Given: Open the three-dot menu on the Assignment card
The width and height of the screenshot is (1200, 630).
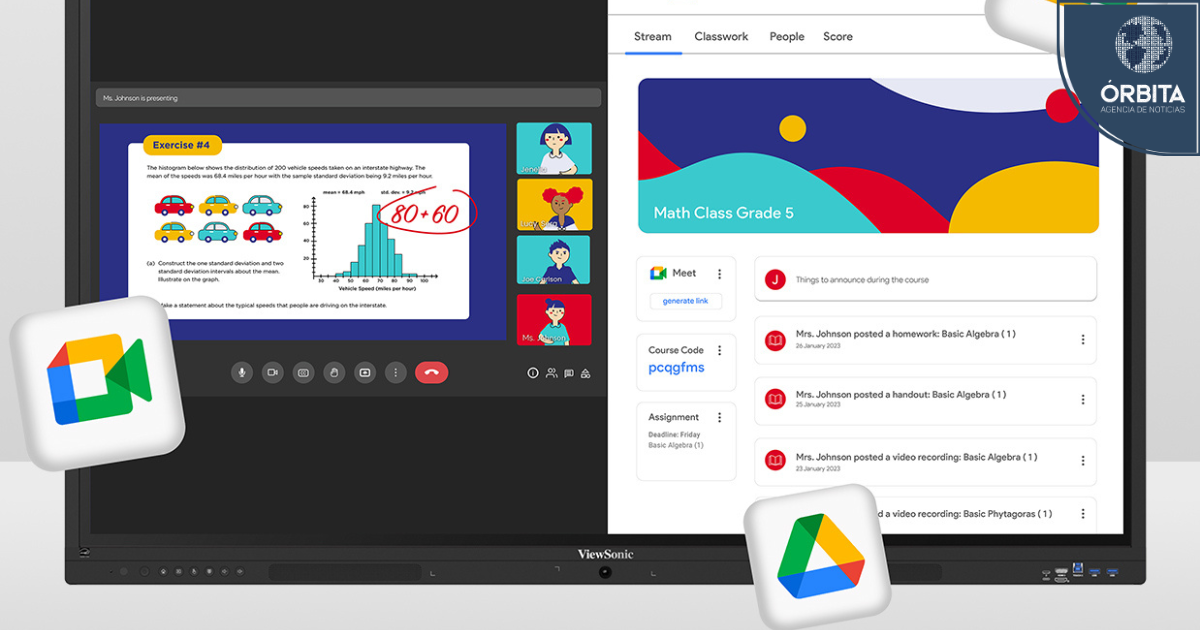Looking at the screenshot, I should (x=719, y=417).
